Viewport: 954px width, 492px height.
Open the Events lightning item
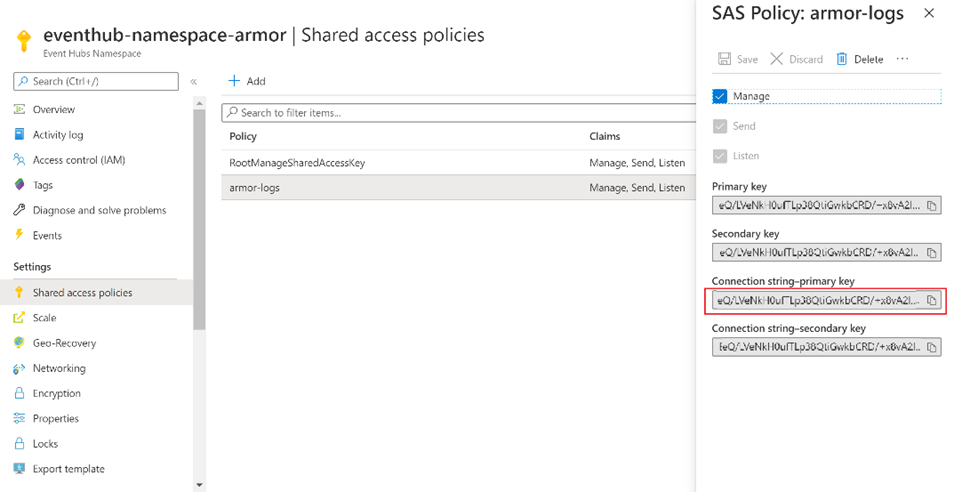point(47,235)
